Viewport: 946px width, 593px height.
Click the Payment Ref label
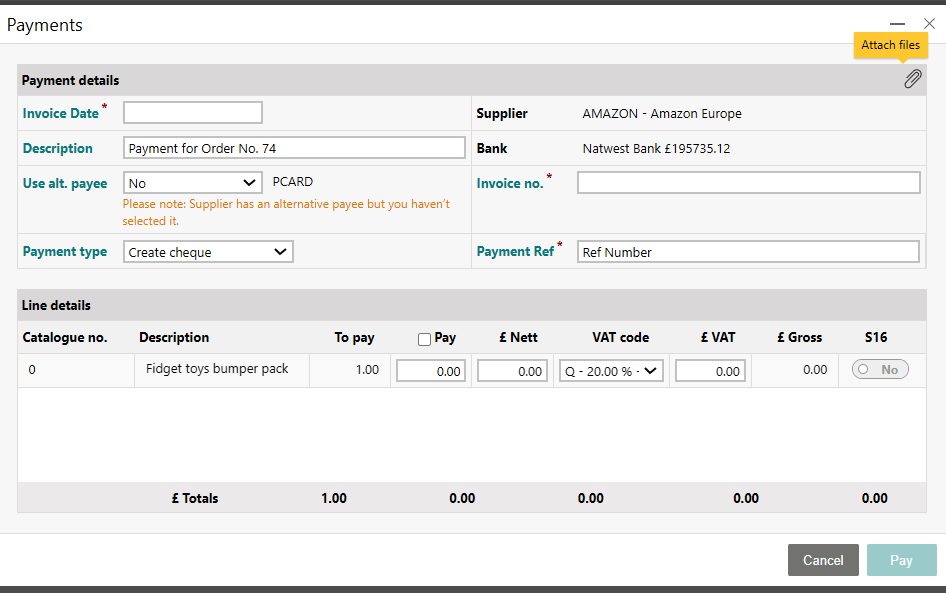515,252
